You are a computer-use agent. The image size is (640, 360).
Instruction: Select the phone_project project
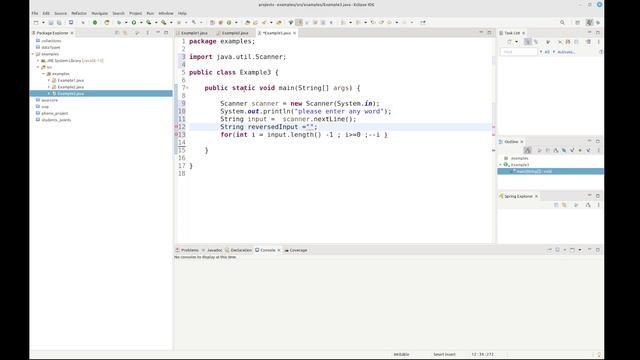[x=55, y=113]
